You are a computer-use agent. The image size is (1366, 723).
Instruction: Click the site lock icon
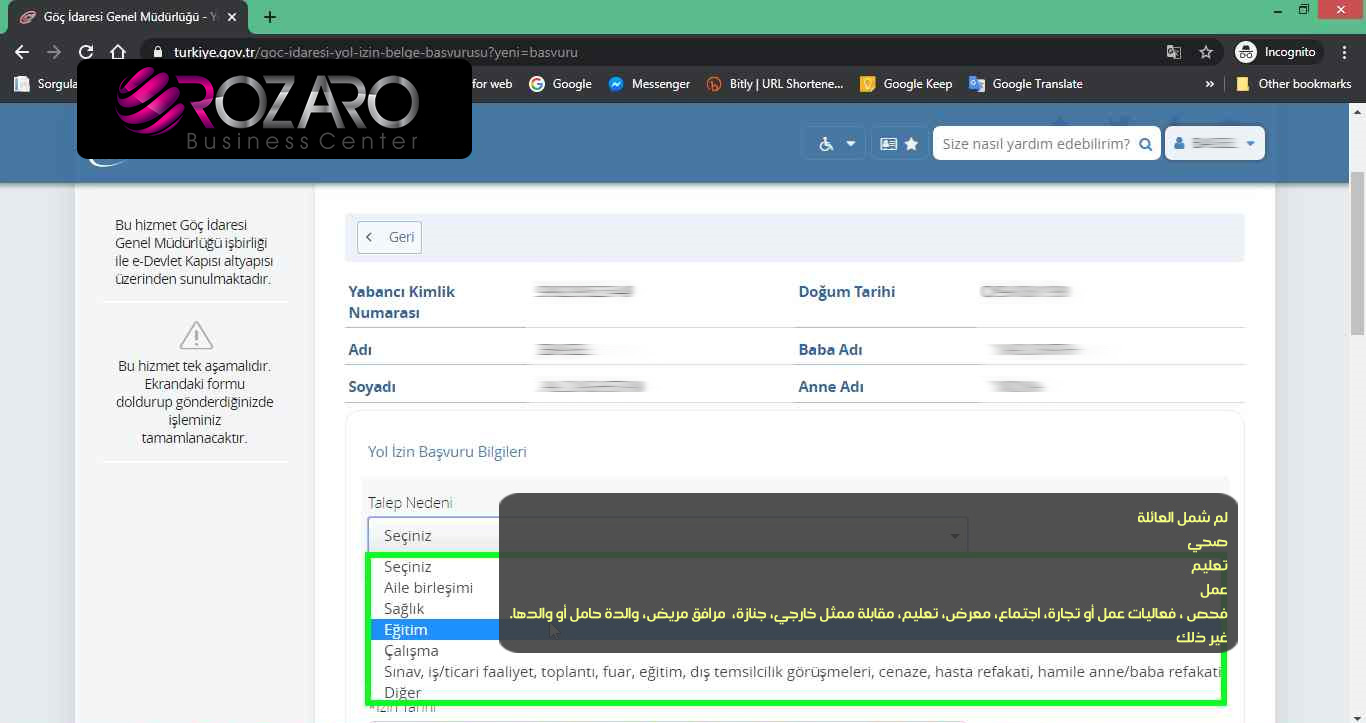[x=157, y=52]
